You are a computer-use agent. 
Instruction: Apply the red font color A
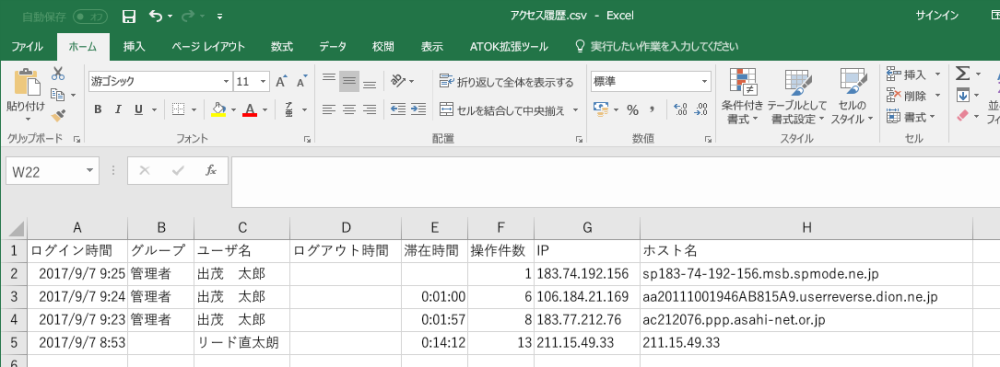(x=250, y=110)
